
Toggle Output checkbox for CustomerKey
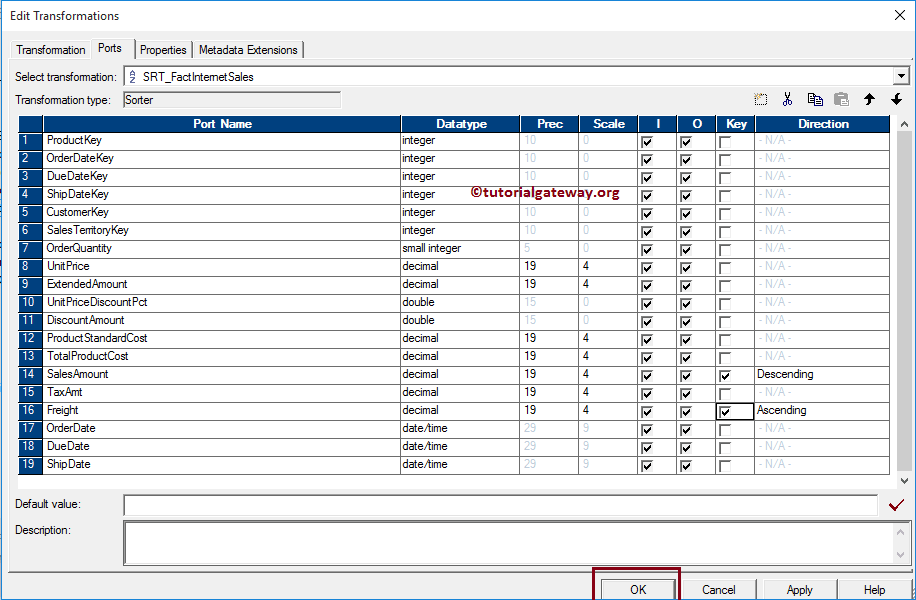click(x=686, y=214)
